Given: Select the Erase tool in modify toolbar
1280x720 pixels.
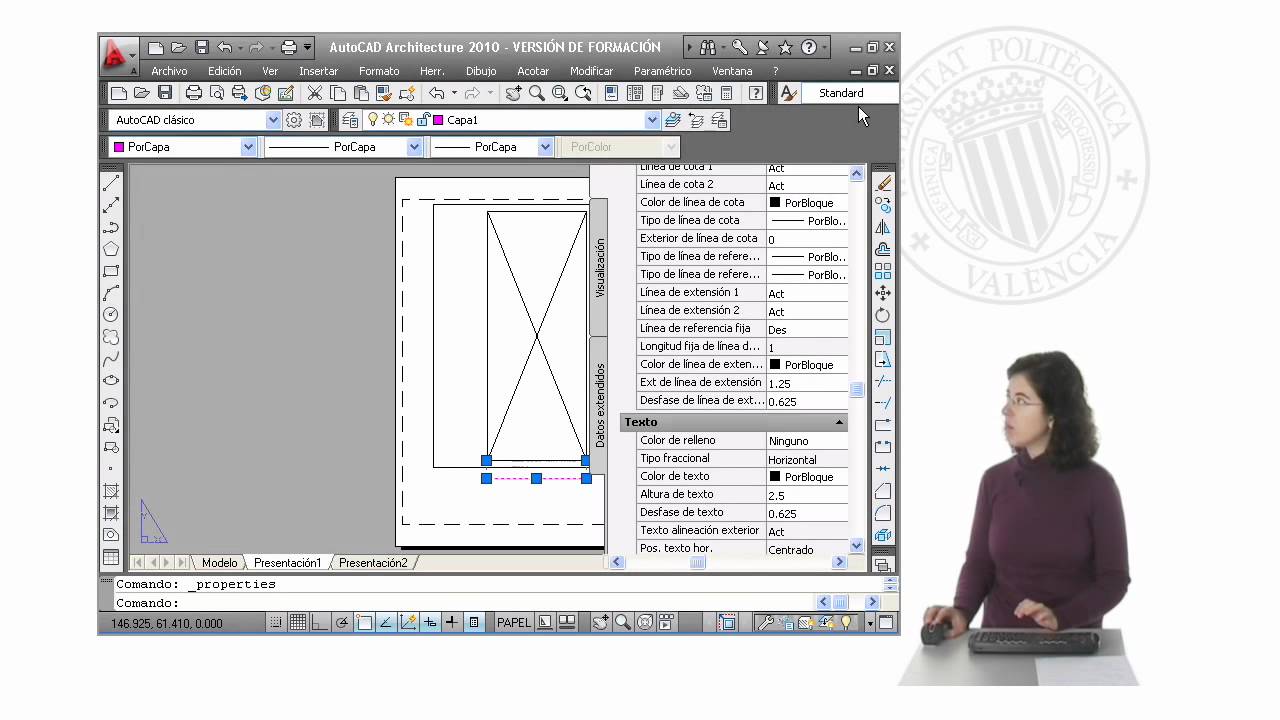Looking at the screenshot, I should click(x=883, y=183).
